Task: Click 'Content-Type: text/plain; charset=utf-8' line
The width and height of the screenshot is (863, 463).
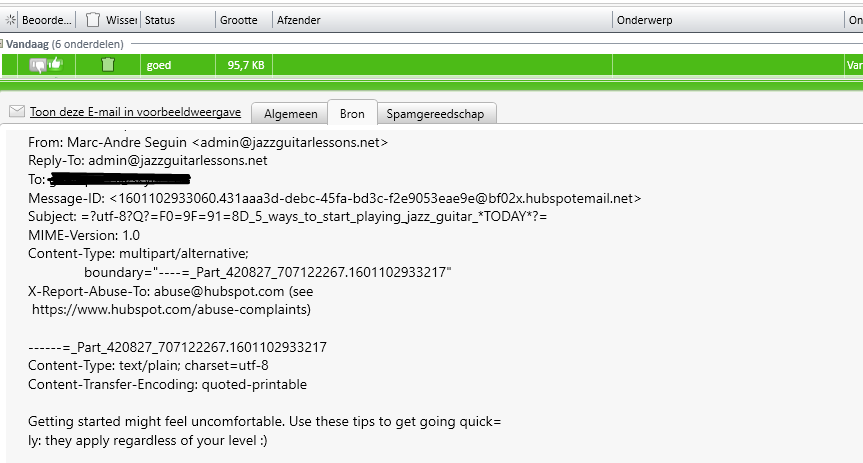Action: [148, 366]
